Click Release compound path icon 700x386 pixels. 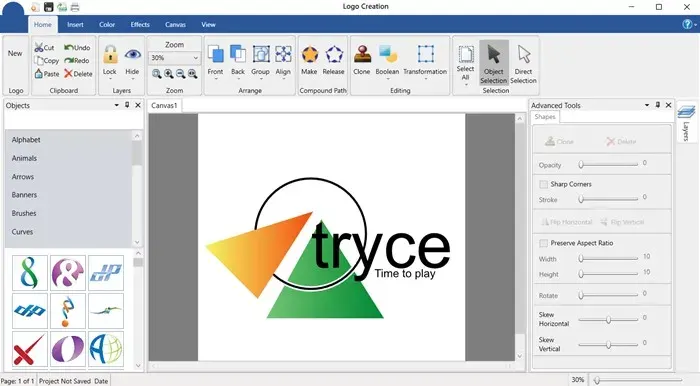pos(333,54)
